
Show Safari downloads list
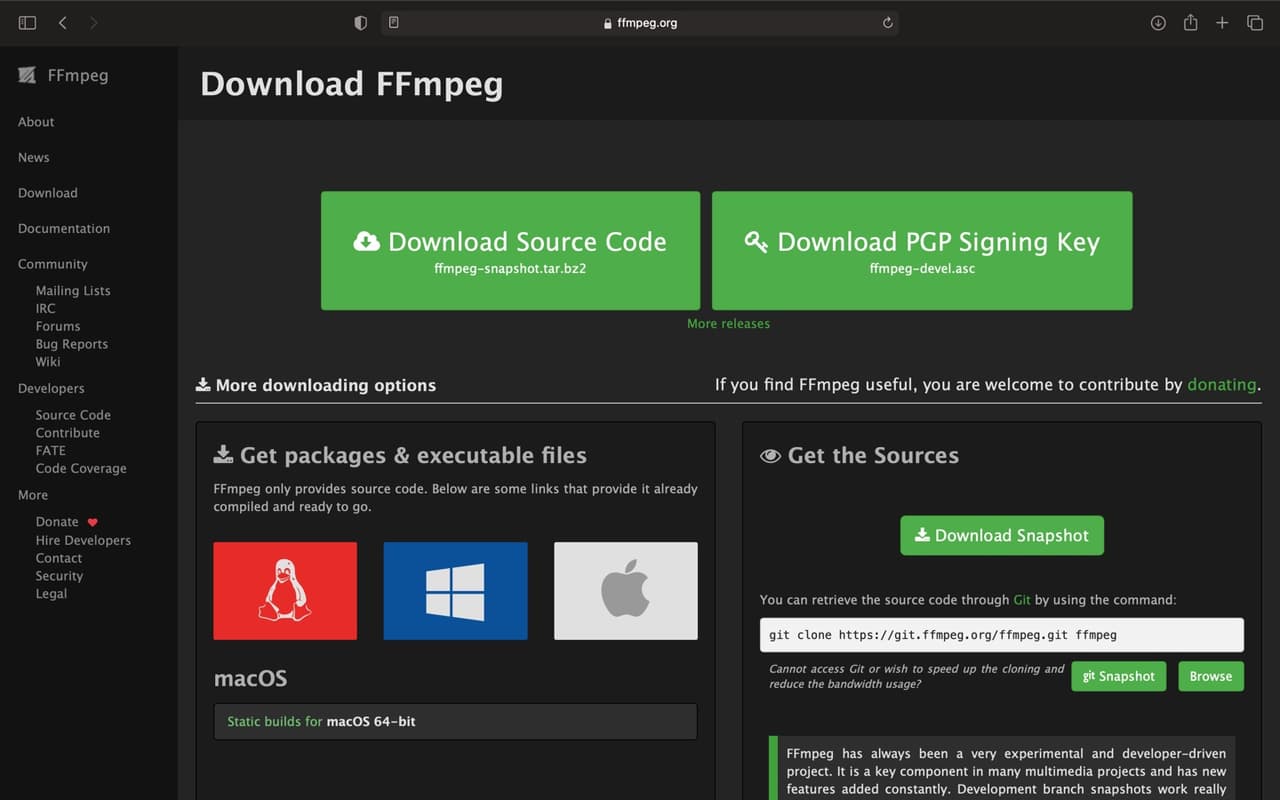[1158, 23]
